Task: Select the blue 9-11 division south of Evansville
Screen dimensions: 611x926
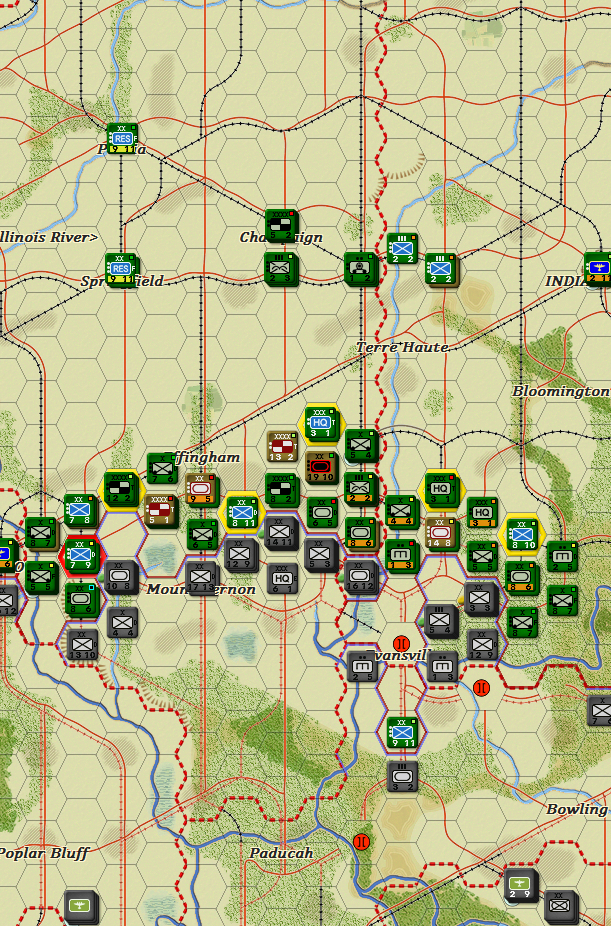Action: tap(402, 732)
